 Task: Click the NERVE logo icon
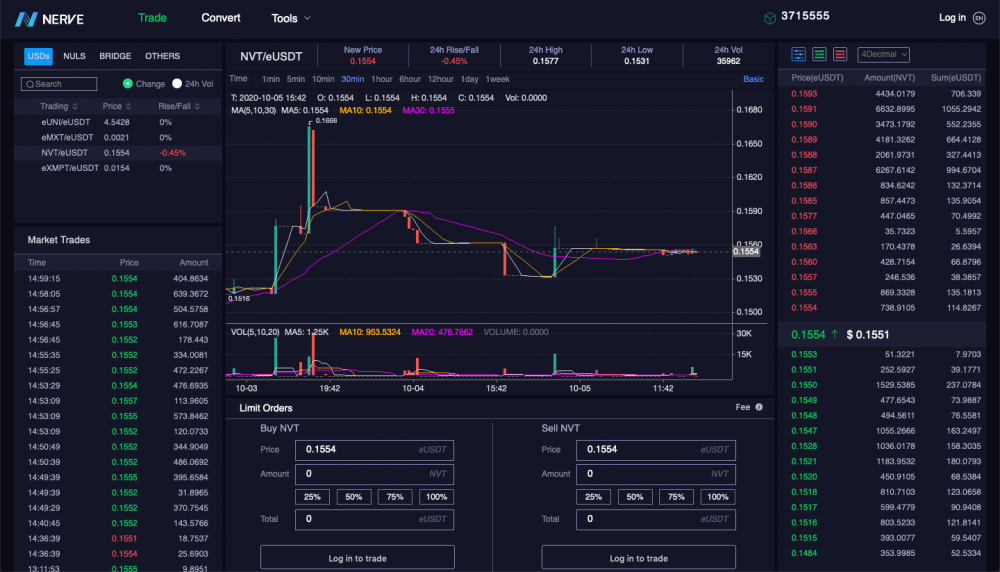pyautogui.click(x=26, y=19)
